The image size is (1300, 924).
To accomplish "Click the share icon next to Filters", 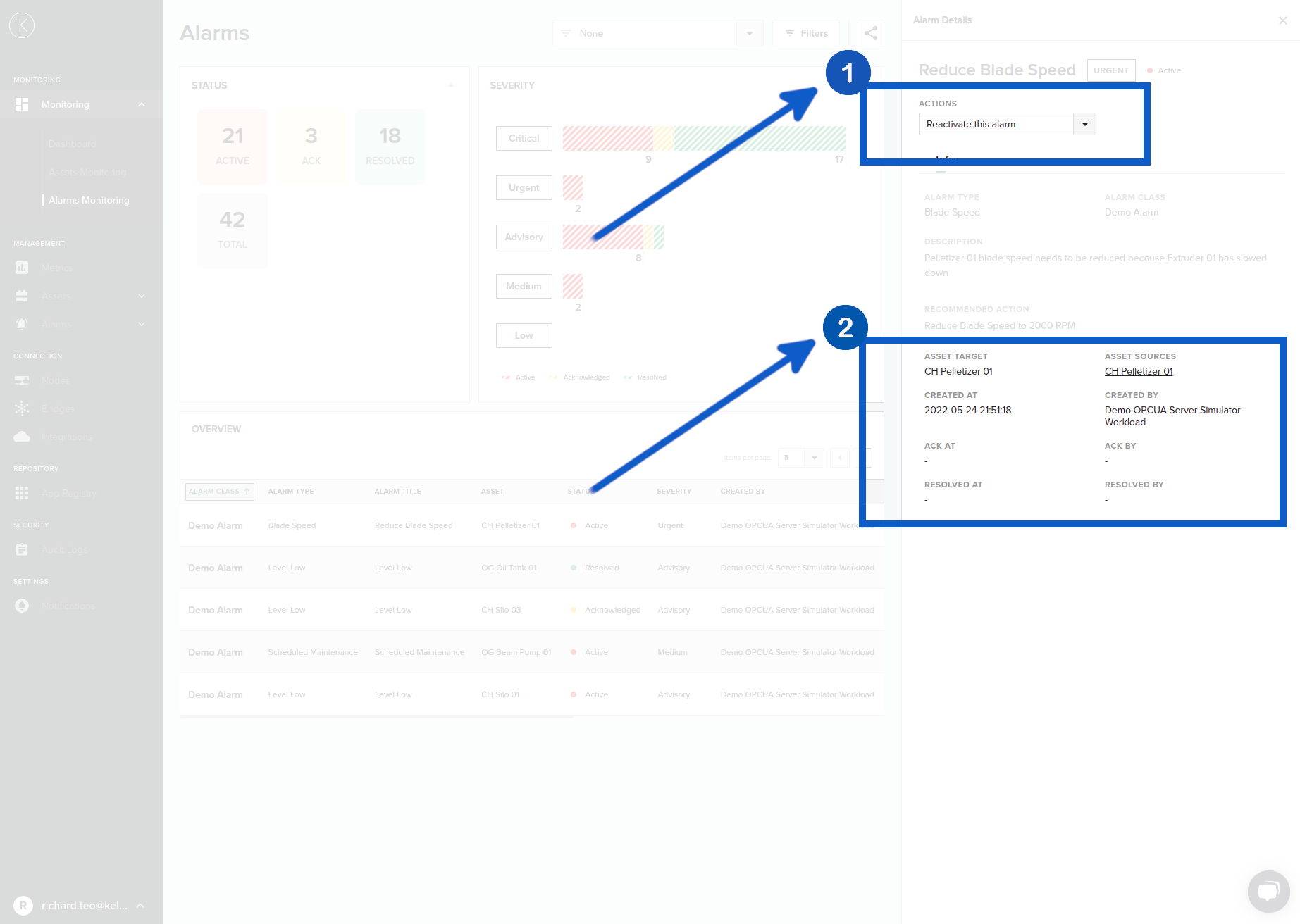I will point(870,33).
